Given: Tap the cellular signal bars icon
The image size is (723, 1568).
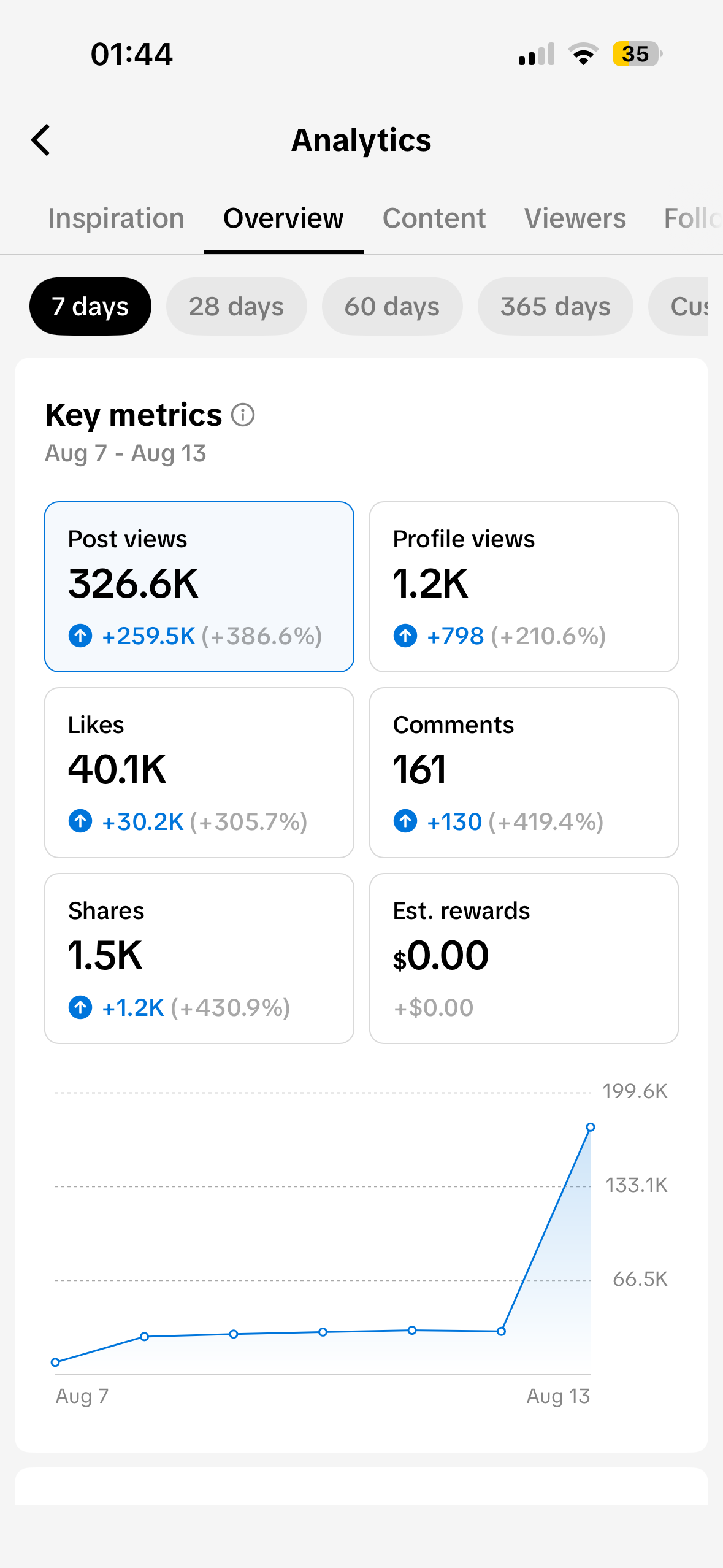Looking at the screenshot, I should coord(537,54).
